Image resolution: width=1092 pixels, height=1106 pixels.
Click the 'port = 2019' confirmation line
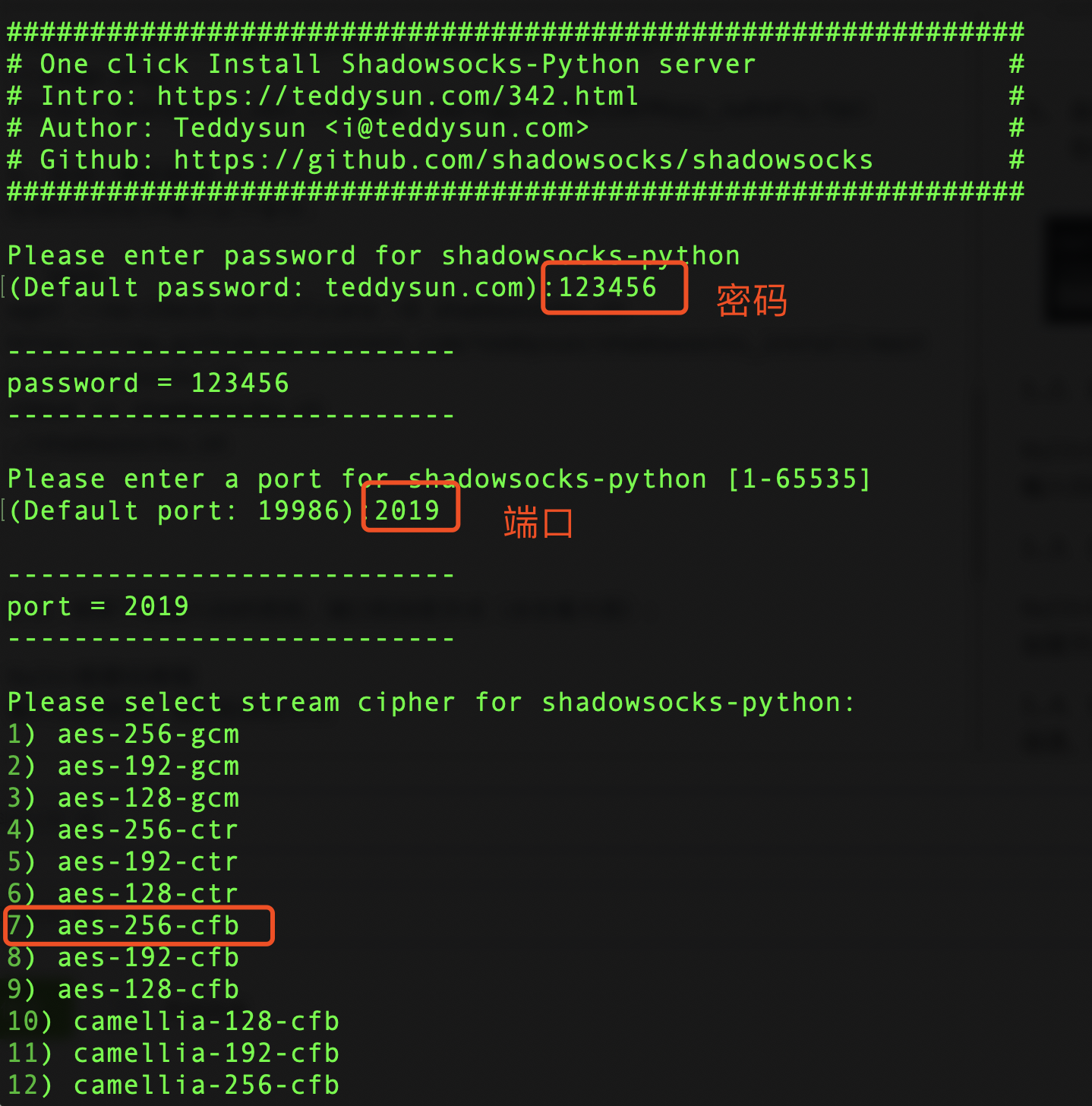[x=98, y=607]
